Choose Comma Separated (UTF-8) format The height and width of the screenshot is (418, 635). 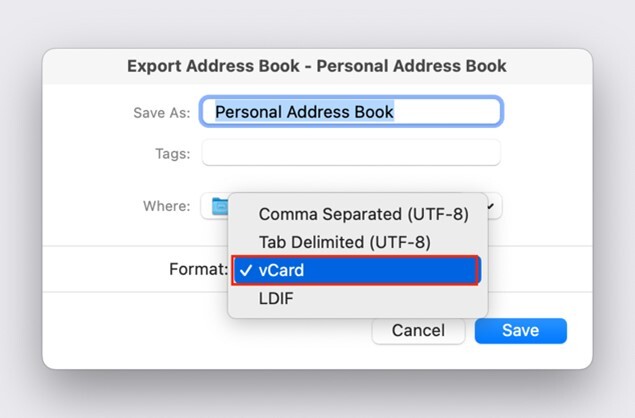point(363,214)
